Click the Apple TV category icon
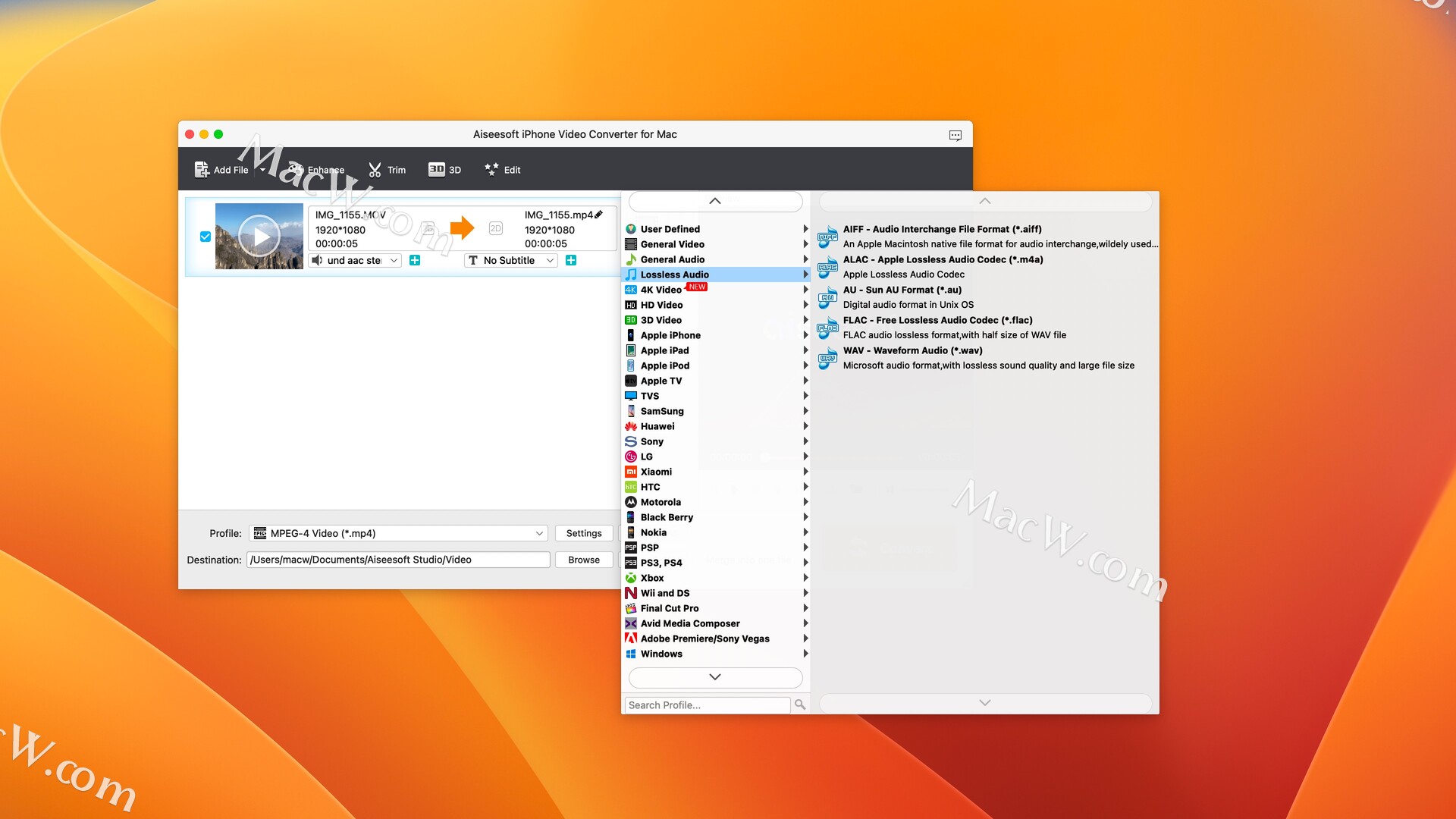Viewport: 1456px width, 819px height. tap(631, 381)
